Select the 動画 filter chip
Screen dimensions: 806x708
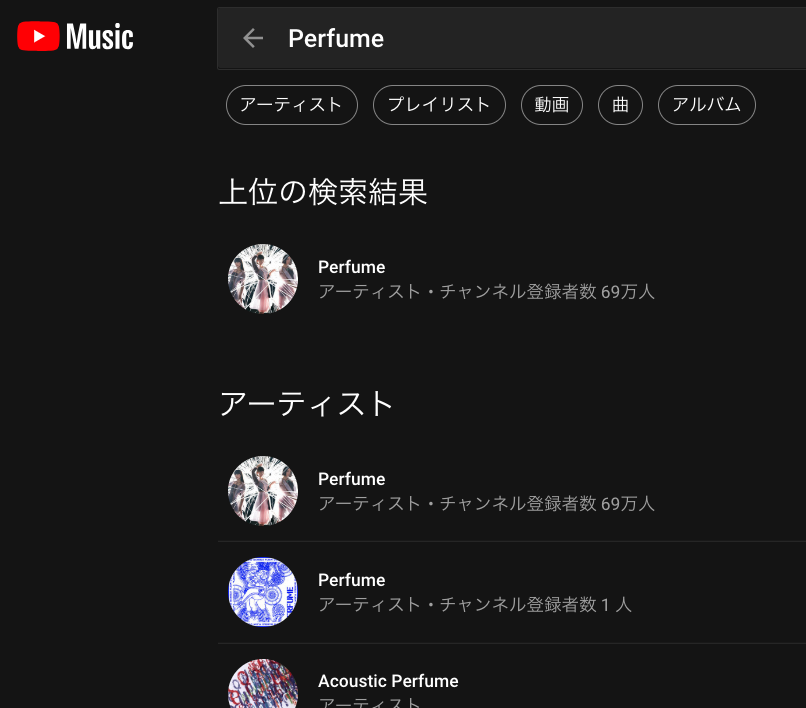(552, 105)
